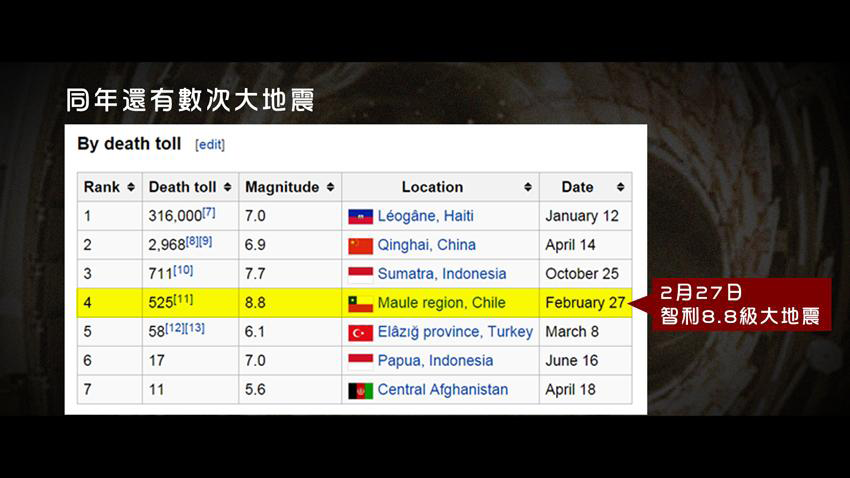The image size is (850, 478).
Task: Open citation [13] after 58
Action: tap(195, 328)
